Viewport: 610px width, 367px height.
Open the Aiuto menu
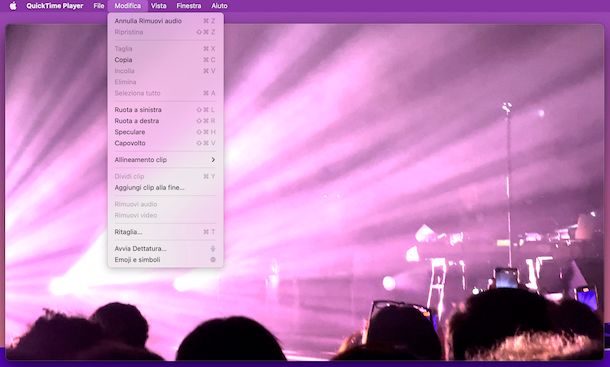[219, 6]
